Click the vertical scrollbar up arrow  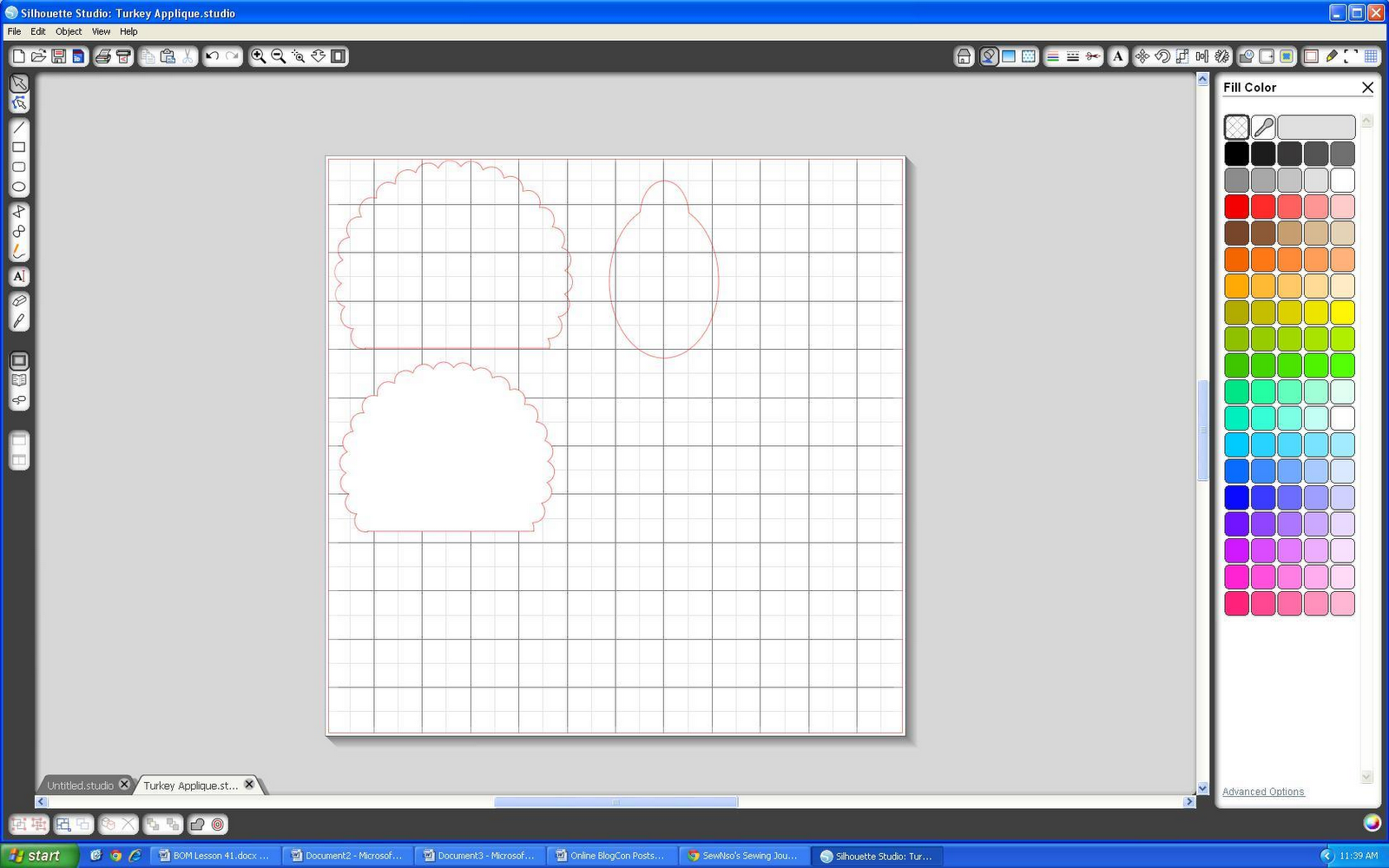1202,79
